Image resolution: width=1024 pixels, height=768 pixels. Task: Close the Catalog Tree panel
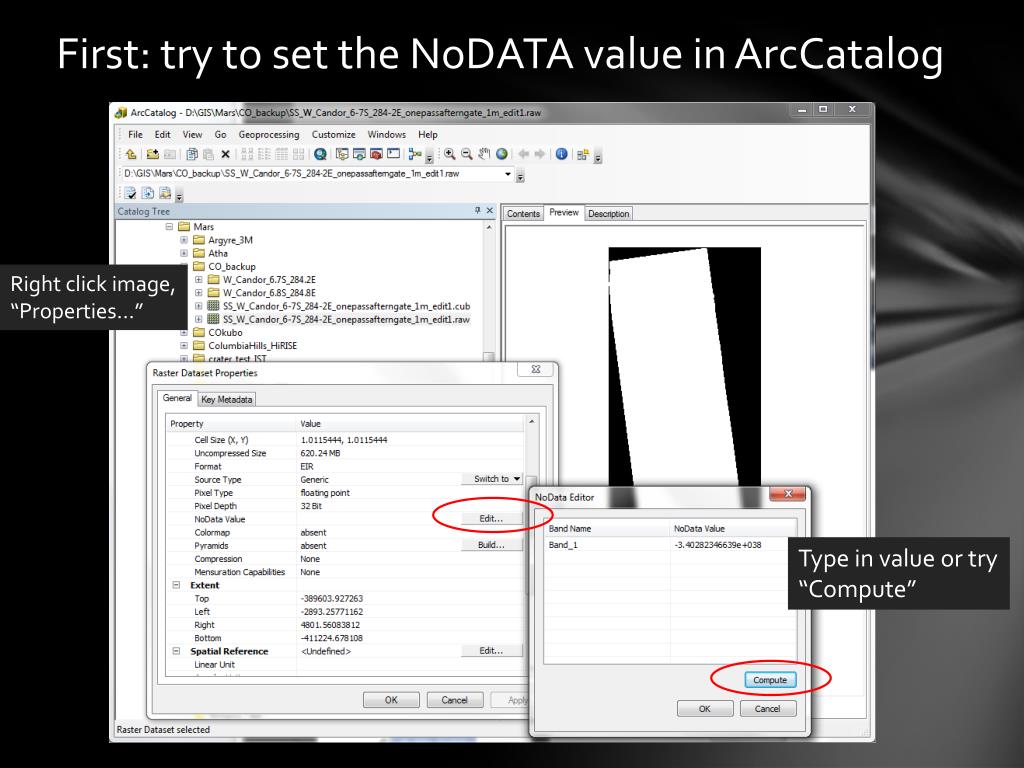(x=490, y=210)
